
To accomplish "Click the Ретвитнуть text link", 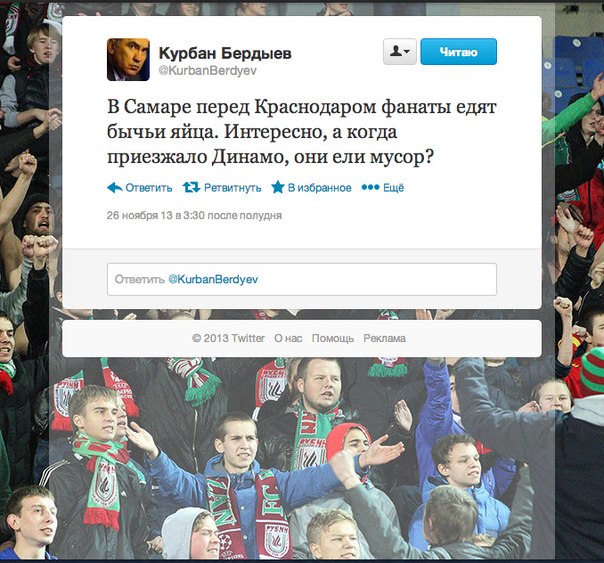I will point(233,188).
